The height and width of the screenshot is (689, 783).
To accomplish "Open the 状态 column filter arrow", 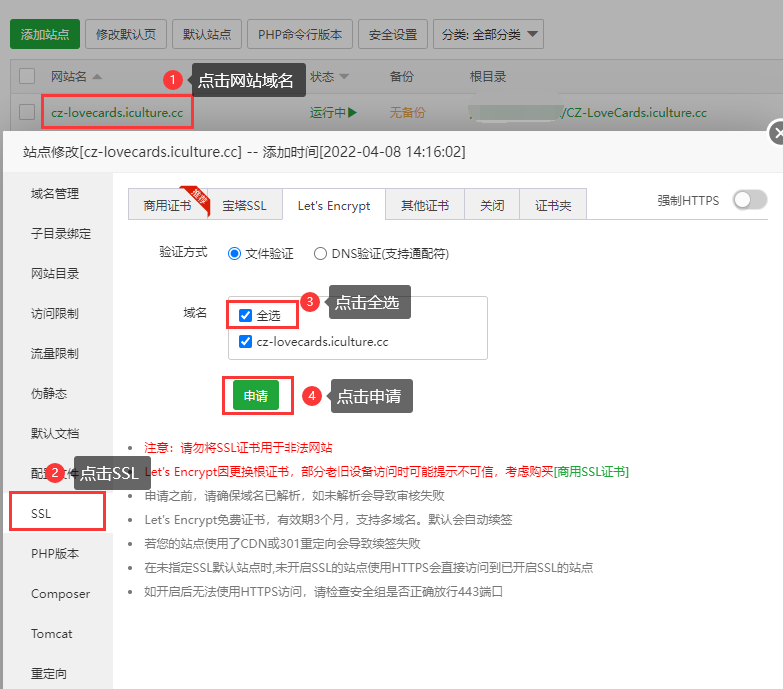I will click(x=344, y=77).
